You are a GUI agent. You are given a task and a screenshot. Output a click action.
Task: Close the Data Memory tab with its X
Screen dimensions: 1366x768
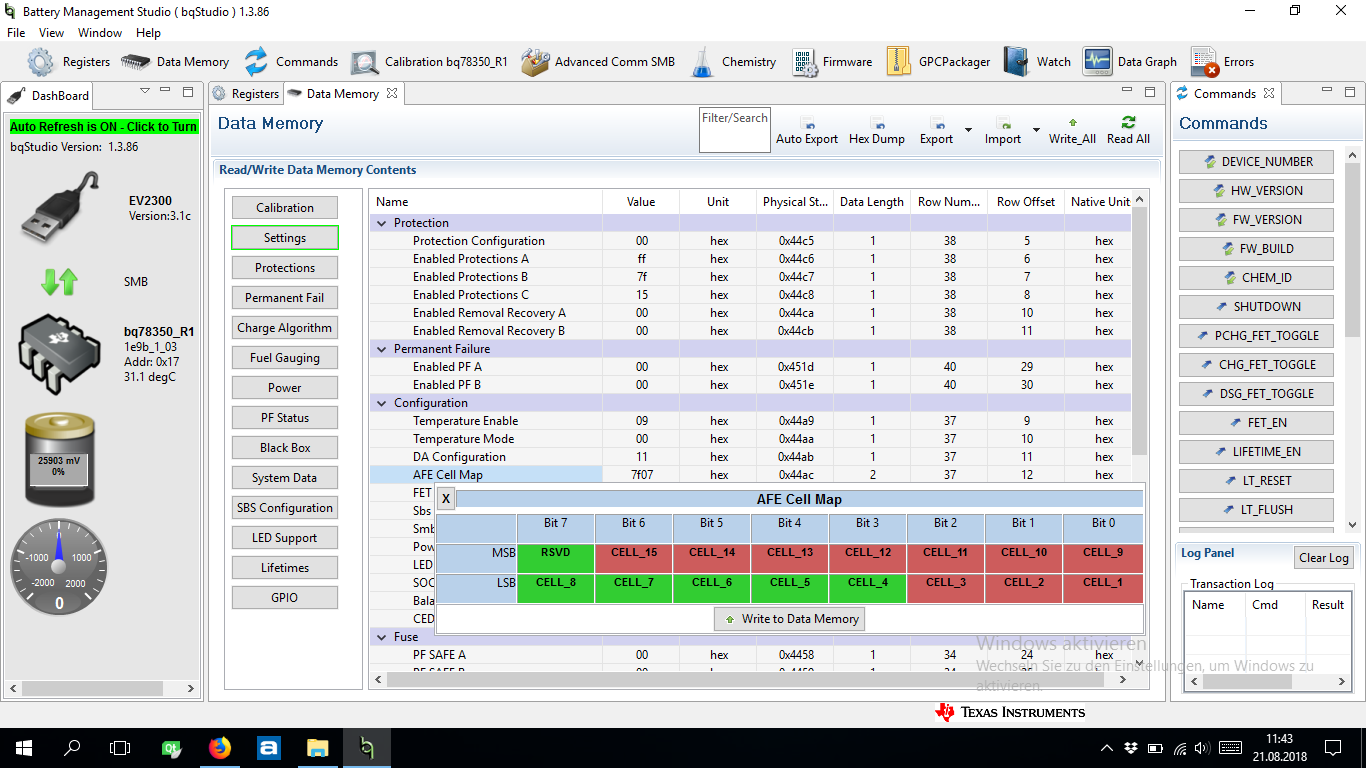pyautogui.click(x=392, y=94)
